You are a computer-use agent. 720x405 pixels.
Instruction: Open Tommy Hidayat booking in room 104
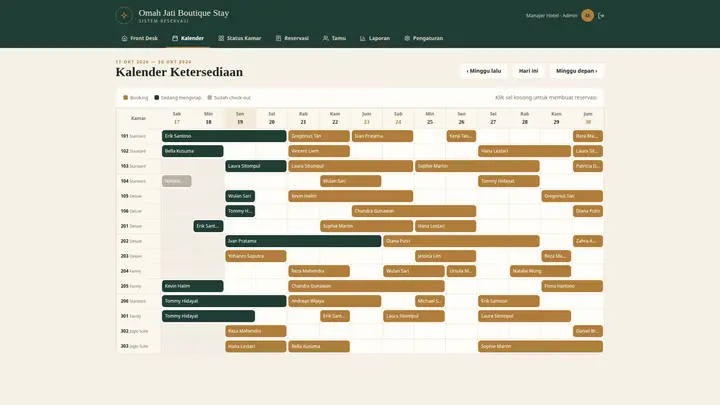[x=508, y=181]
